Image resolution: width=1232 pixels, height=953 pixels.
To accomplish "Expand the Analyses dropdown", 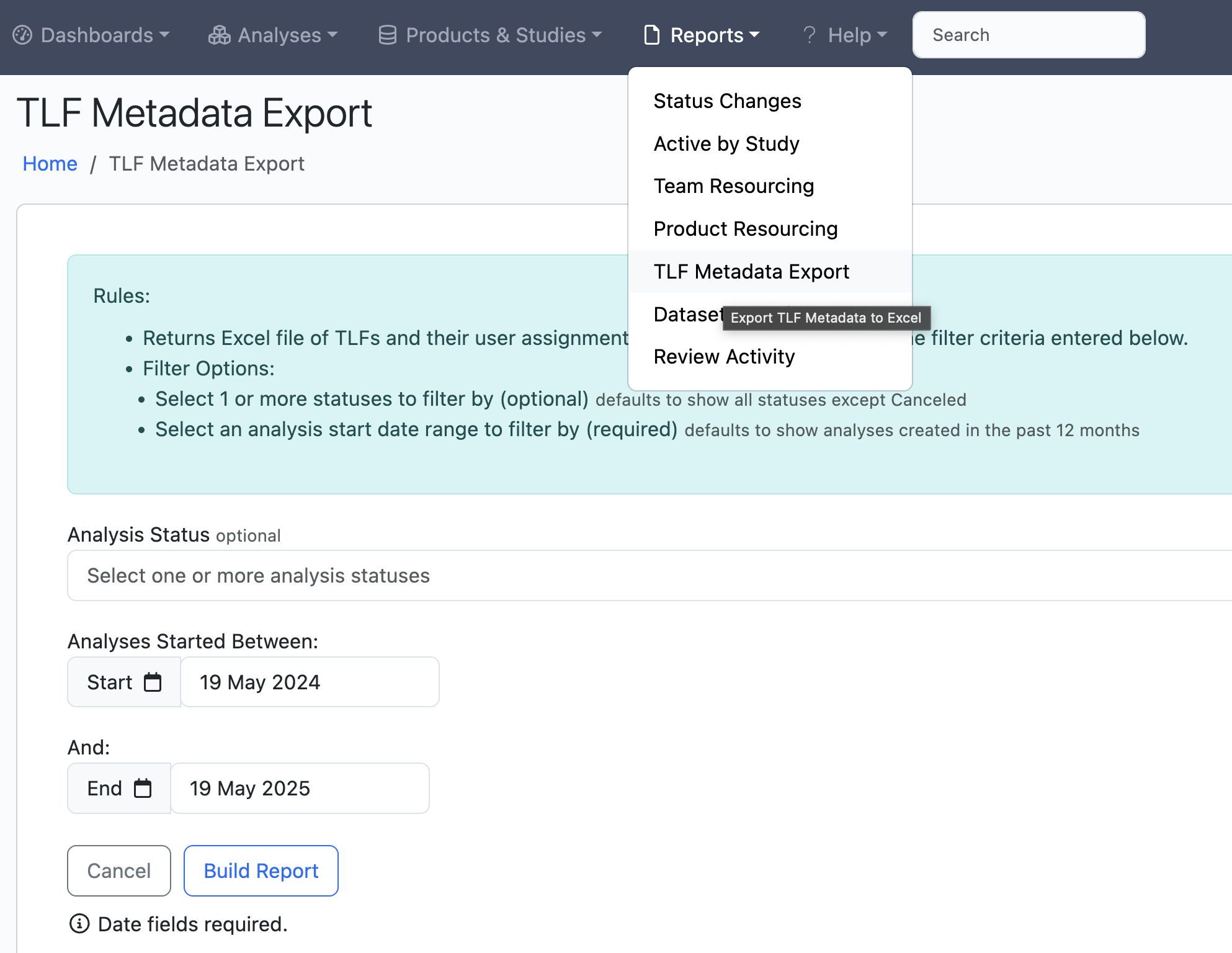I will (x=274, y=35).
